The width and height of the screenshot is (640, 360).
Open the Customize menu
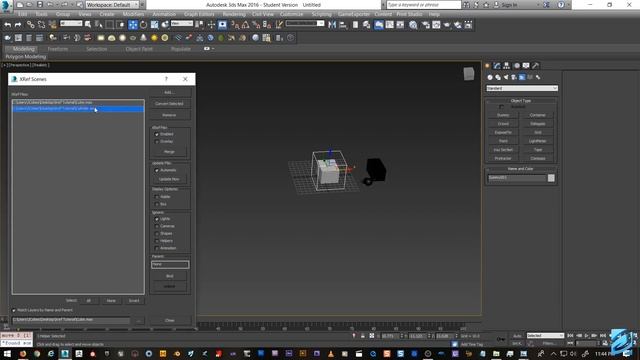(292, 14)
